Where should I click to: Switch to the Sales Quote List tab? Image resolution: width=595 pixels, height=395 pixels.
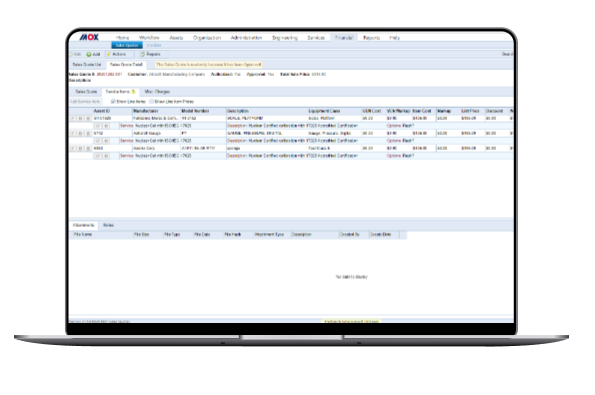tap(87, 65)
